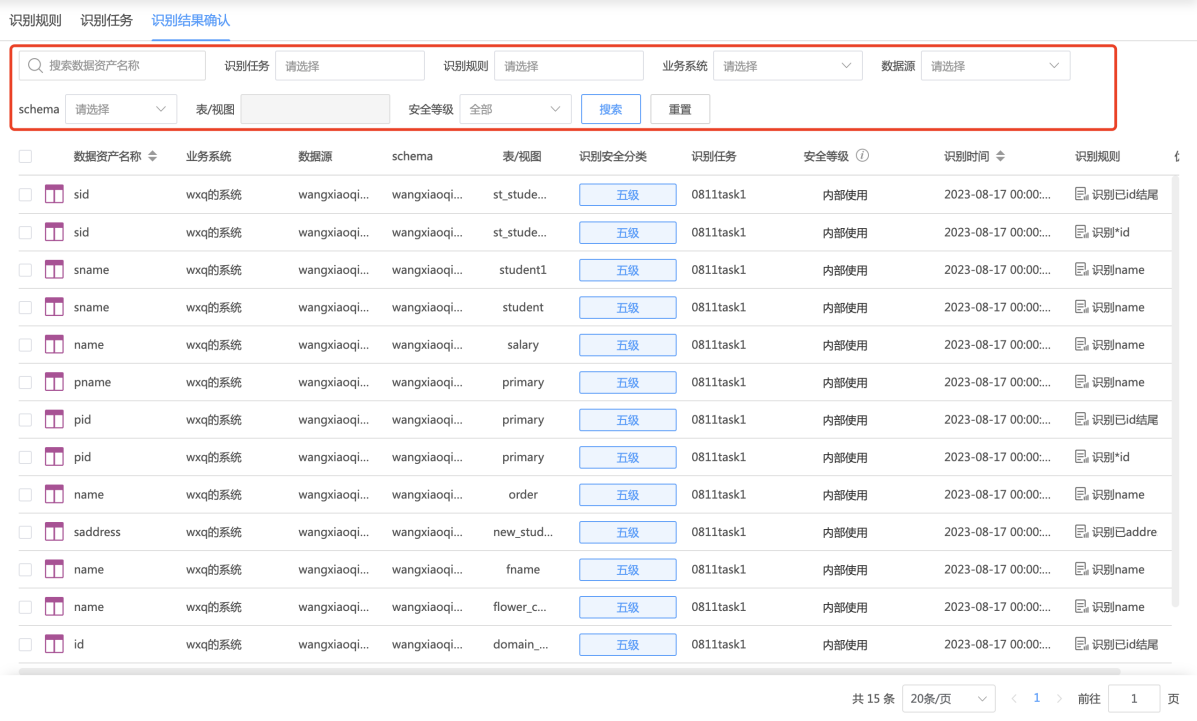The height and width of the screenshot is (721, 1197).
Task: Click rule icon beside 识别name in order row
Action: click(x=1081, y=494)
